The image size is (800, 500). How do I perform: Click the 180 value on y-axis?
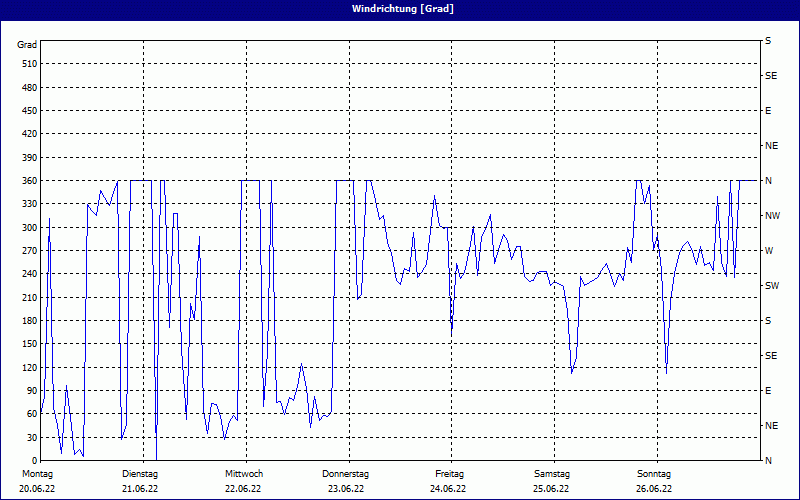(x=28, y=321)
